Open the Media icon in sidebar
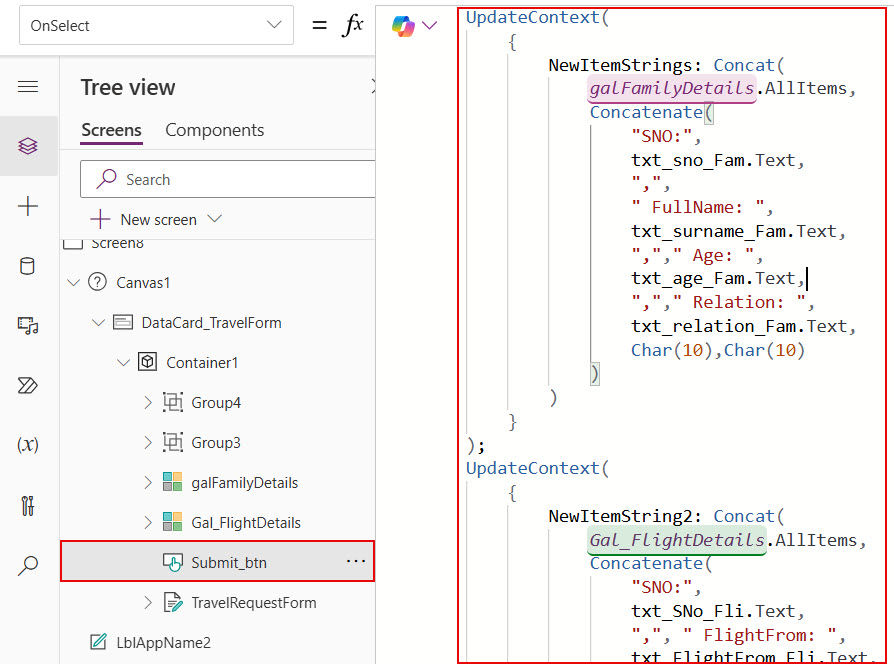Image resolution: width=894 pixels, height=664 pixels. pyautogui.click(x=28, y=326)
